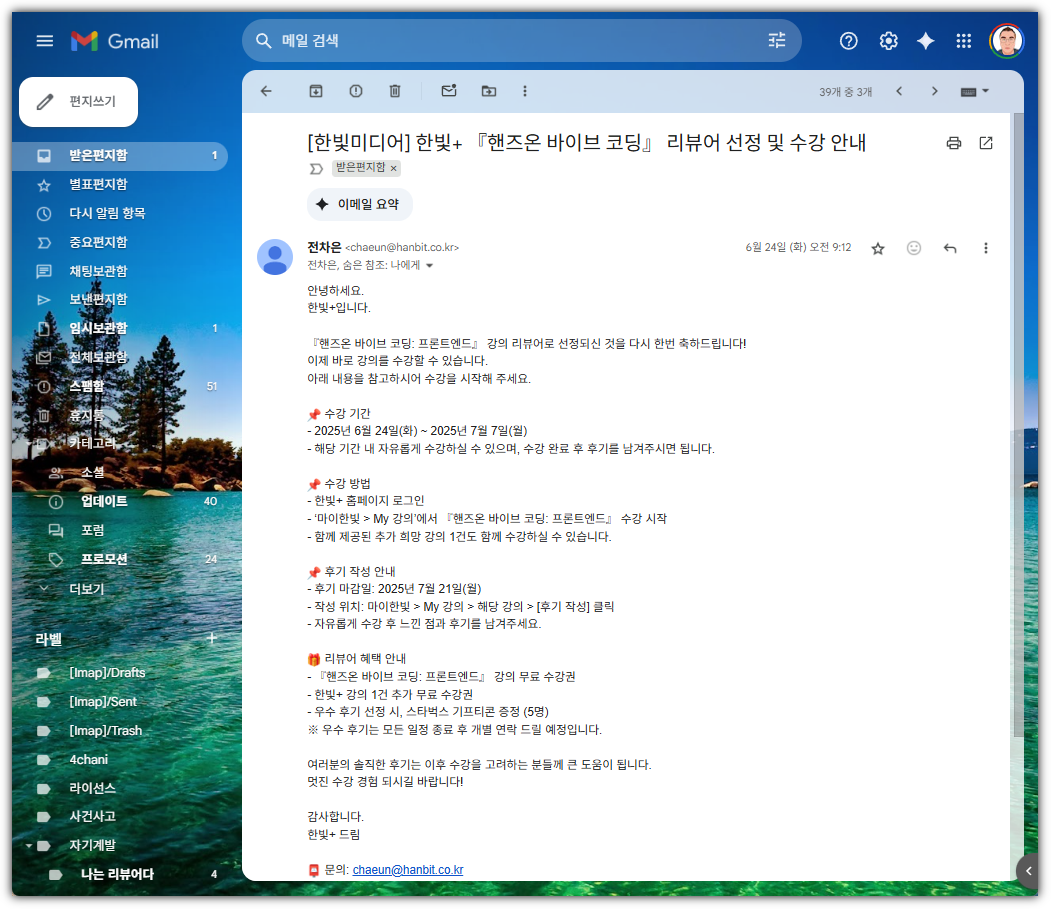Open the main menu hamburger icon
Screen dimensions: 1051x909
(x=45, y=41)
